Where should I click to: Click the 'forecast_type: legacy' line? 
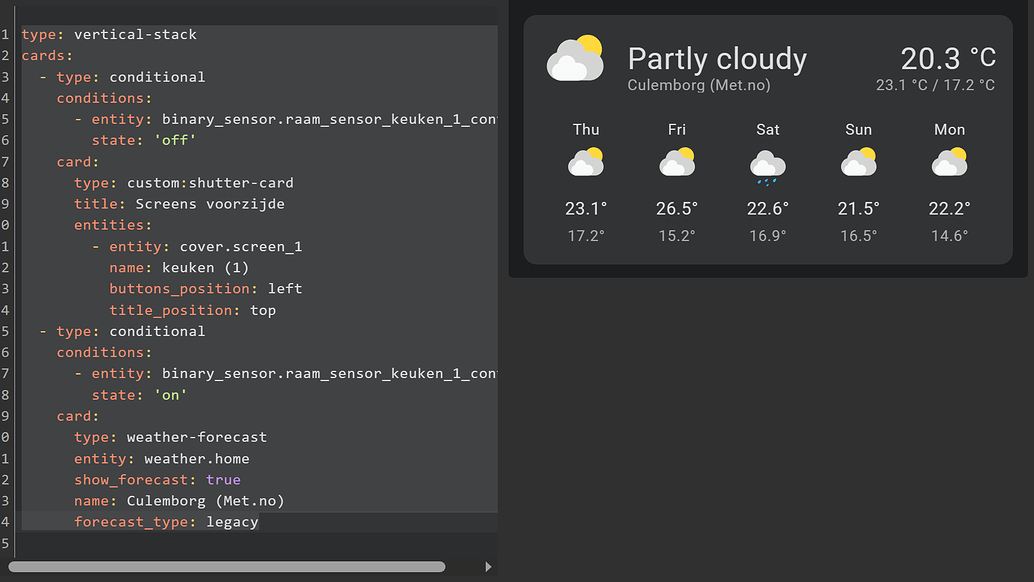(x=166, y=521)
